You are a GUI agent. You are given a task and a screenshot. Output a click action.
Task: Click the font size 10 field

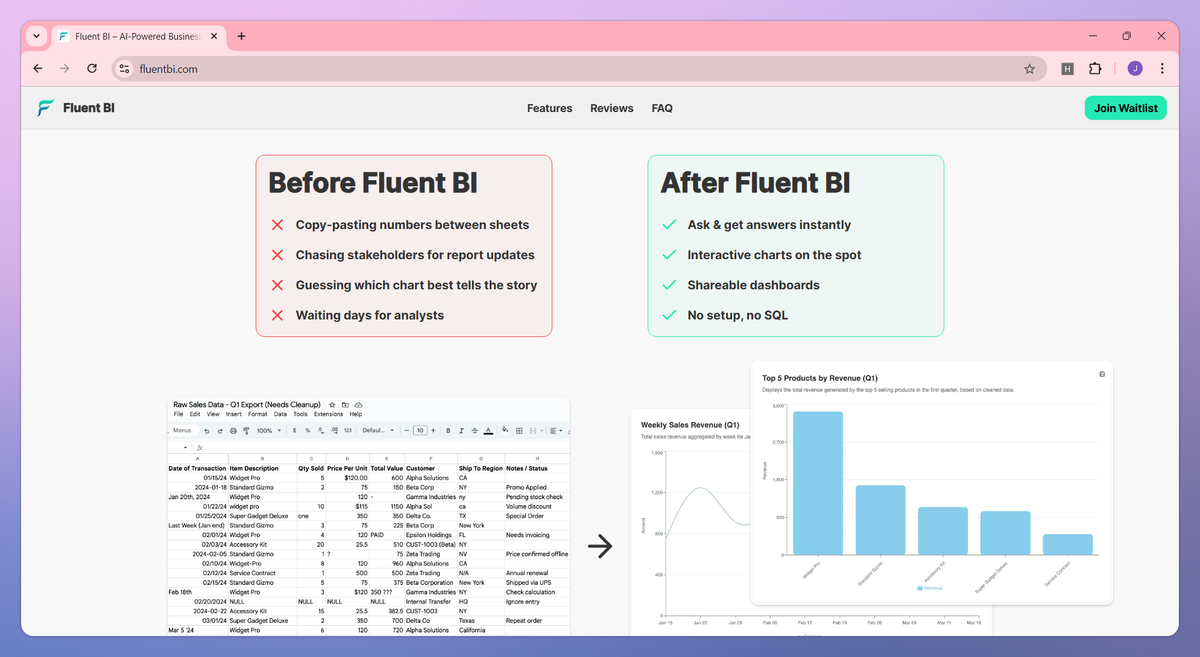pos(420,431)
